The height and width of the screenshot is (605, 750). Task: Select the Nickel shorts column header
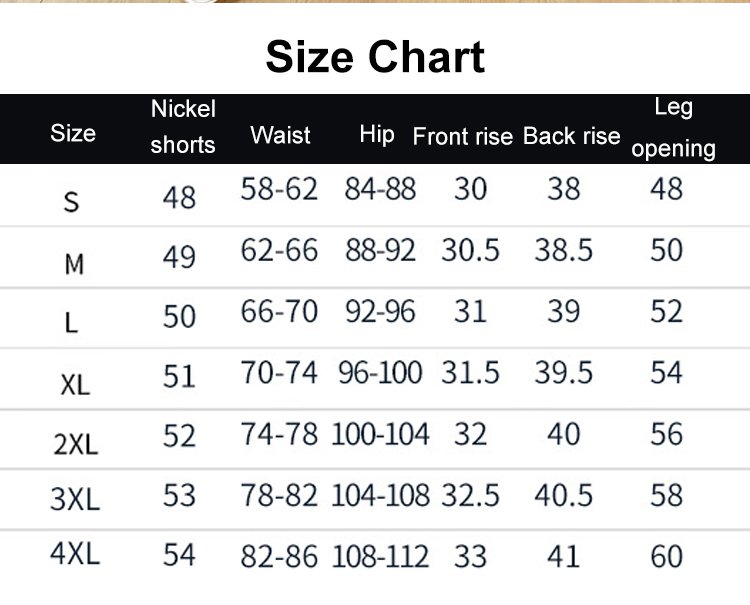(x=183, y=127)
